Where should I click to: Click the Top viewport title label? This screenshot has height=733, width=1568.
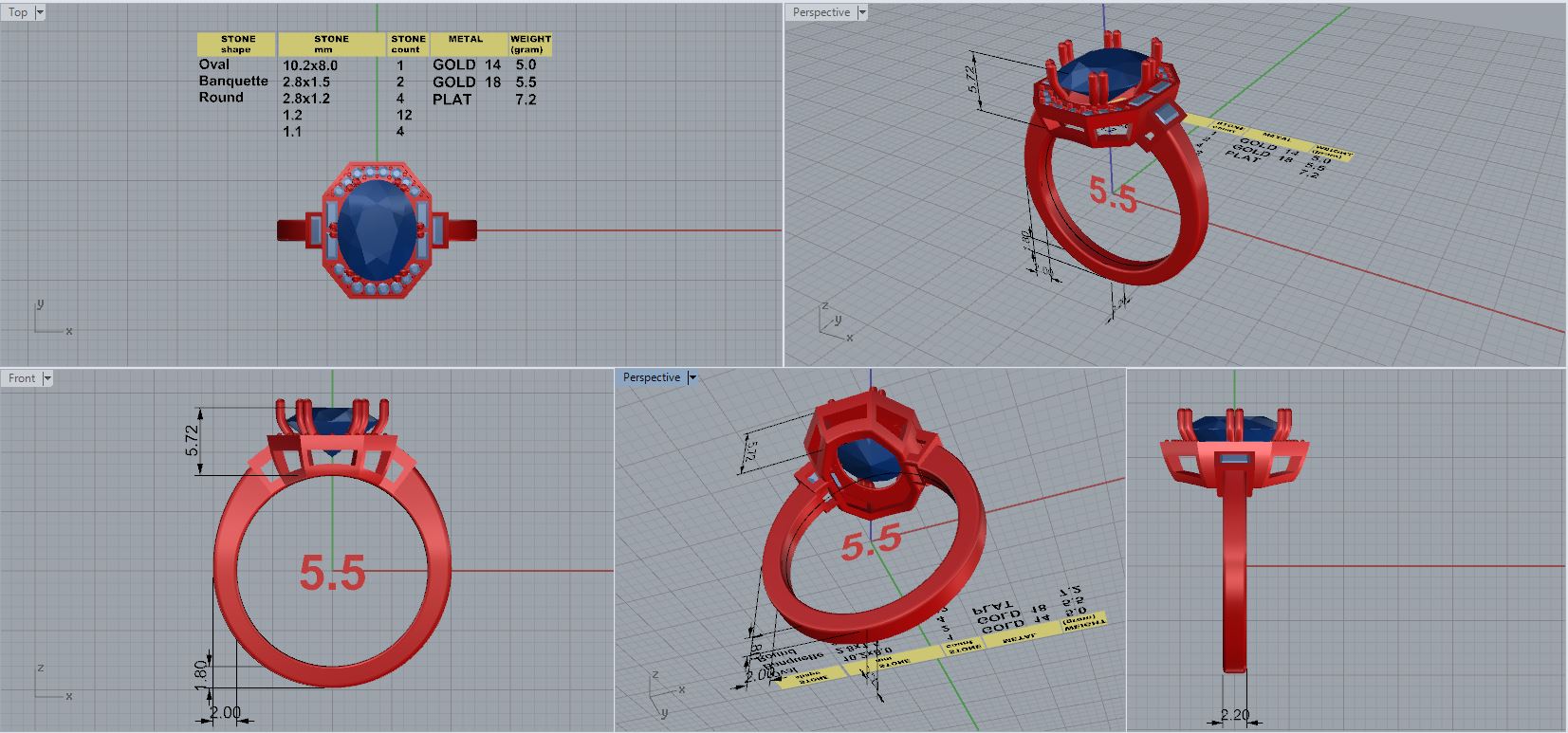[18, 12]
